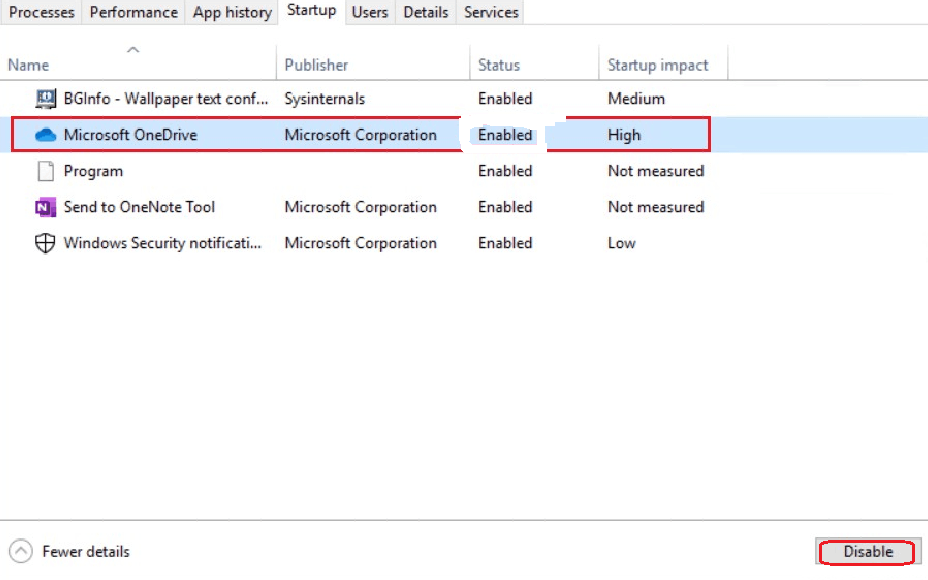The height and width of the screenshot is (580, 928).
Task: Open the Details tab
Action: tap(426, 12)
